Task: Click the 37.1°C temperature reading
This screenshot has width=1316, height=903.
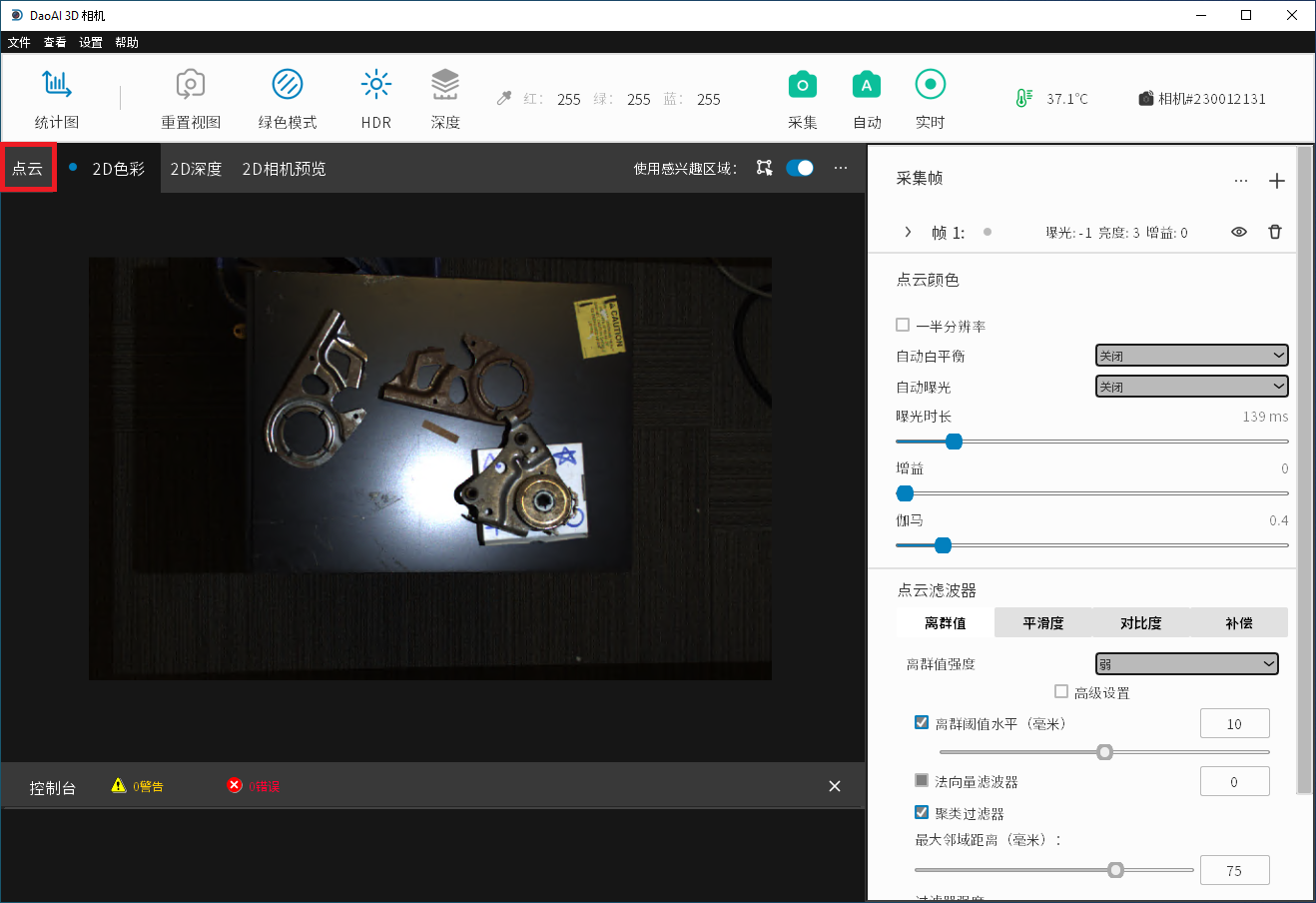Action: 1067,99
